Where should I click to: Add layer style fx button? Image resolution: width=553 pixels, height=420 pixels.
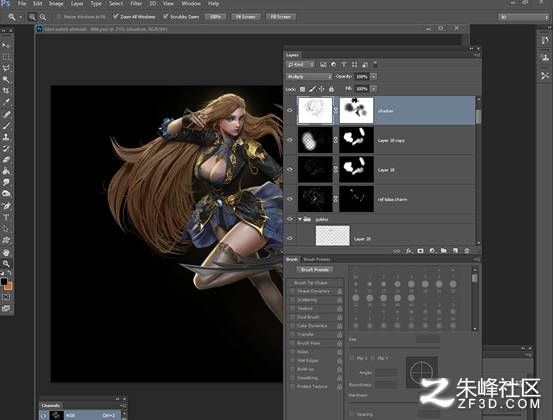coord(408,251)
